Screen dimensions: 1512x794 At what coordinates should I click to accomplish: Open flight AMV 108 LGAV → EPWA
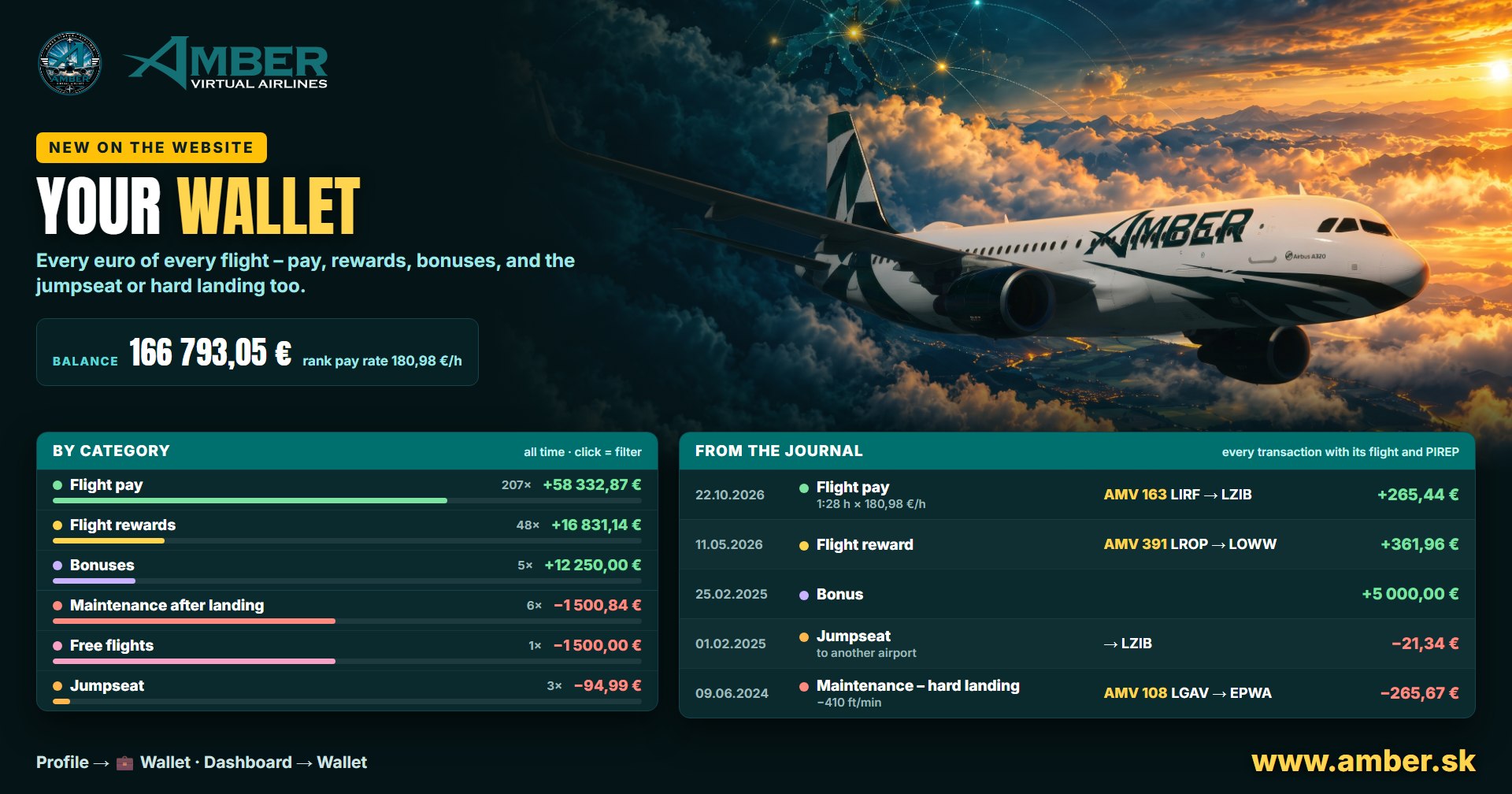(x=1188, y=693)
